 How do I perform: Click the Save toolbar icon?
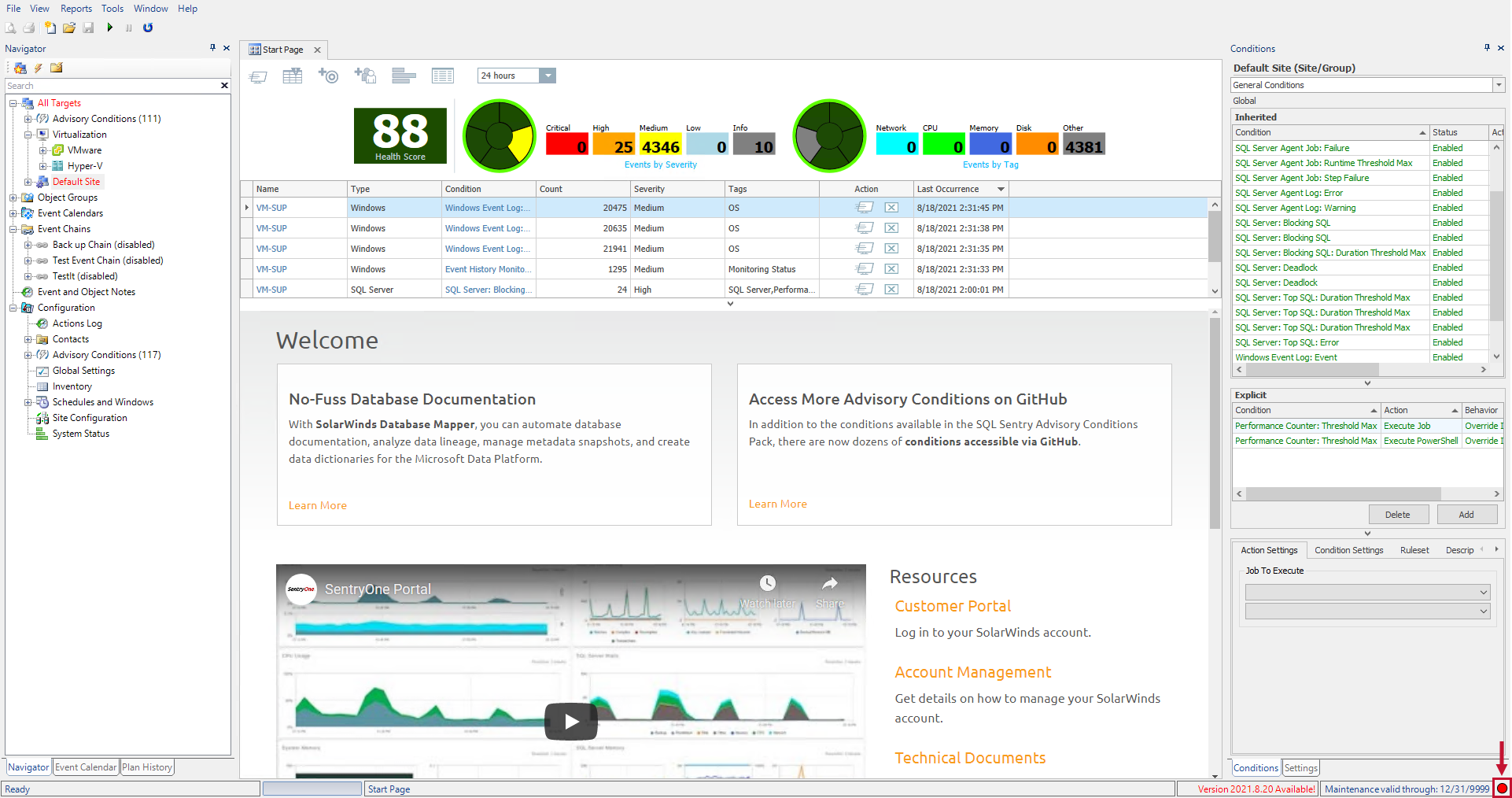[x=88, y=28]
